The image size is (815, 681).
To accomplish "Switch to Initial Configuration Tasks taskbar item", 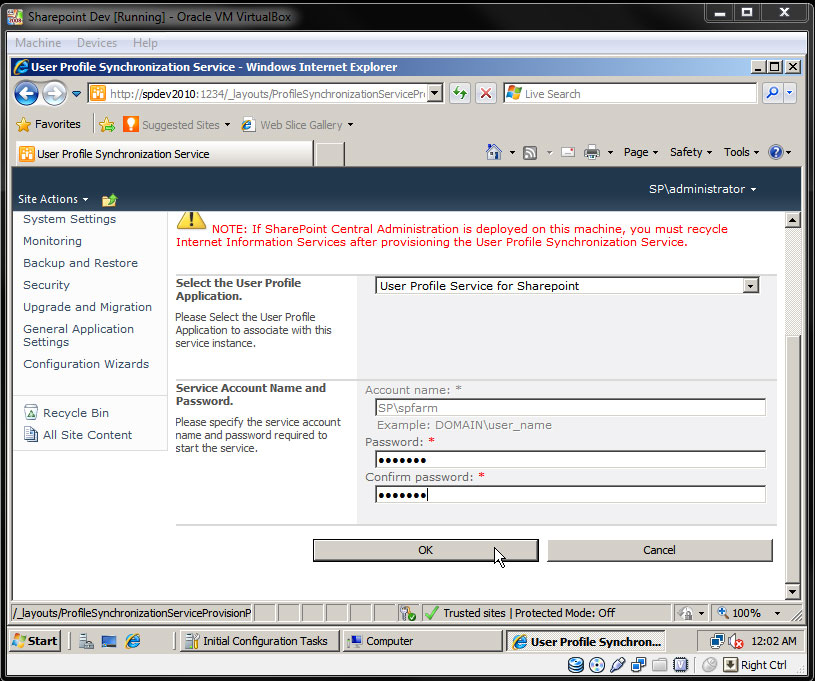I will 259,641.
